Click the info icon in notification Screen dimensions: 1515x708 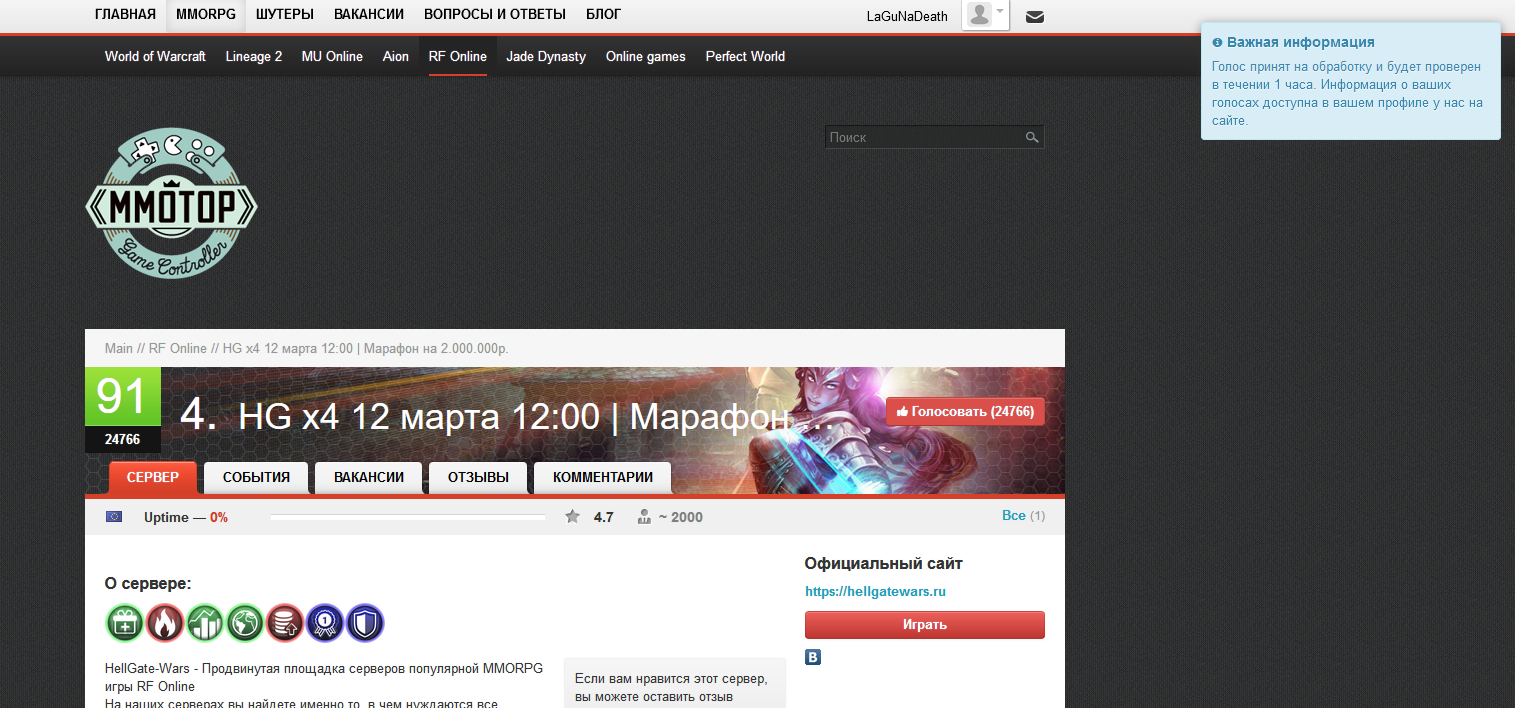click(x=1217, y=43)
